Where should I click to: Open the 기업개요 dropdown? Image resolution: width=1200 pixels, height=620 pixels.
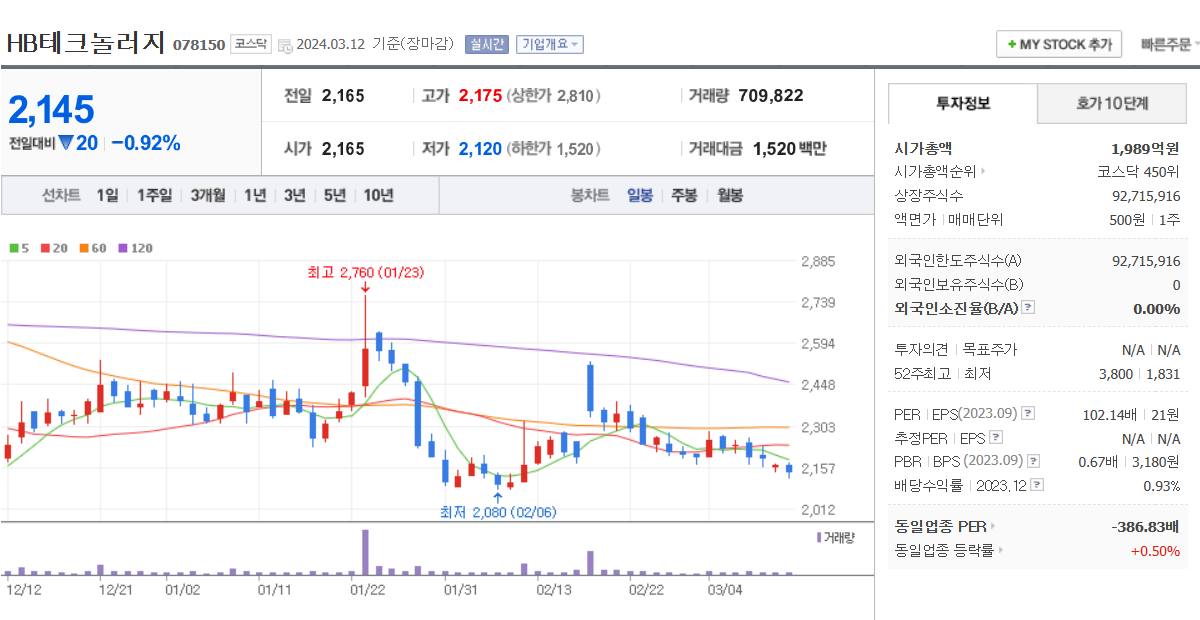click(x=549, y=44)
